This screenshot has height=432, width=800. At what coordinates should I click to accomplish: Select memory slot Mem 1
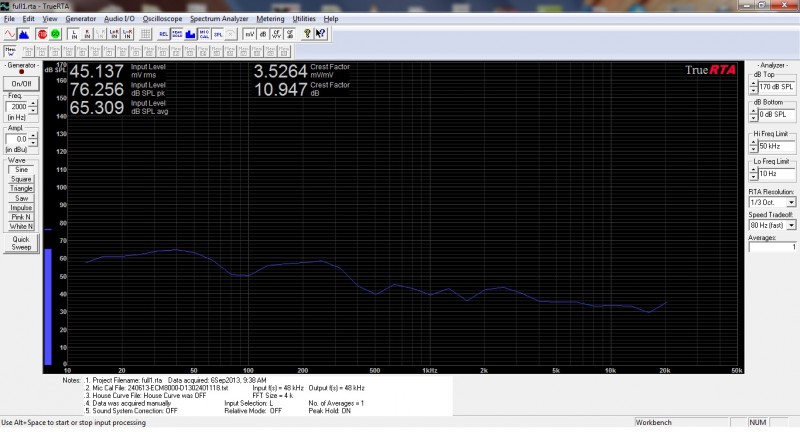pyautogui.click(x=28, y=51)
